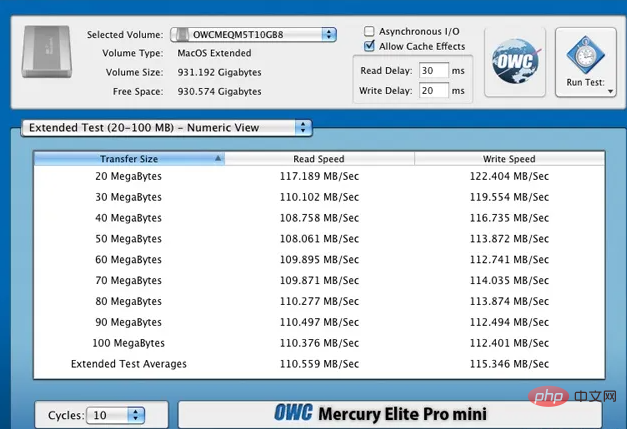The image size is (627, 429).
Task: Click the 930.574 Gigabytes free space value
Action: click(219, 92)
